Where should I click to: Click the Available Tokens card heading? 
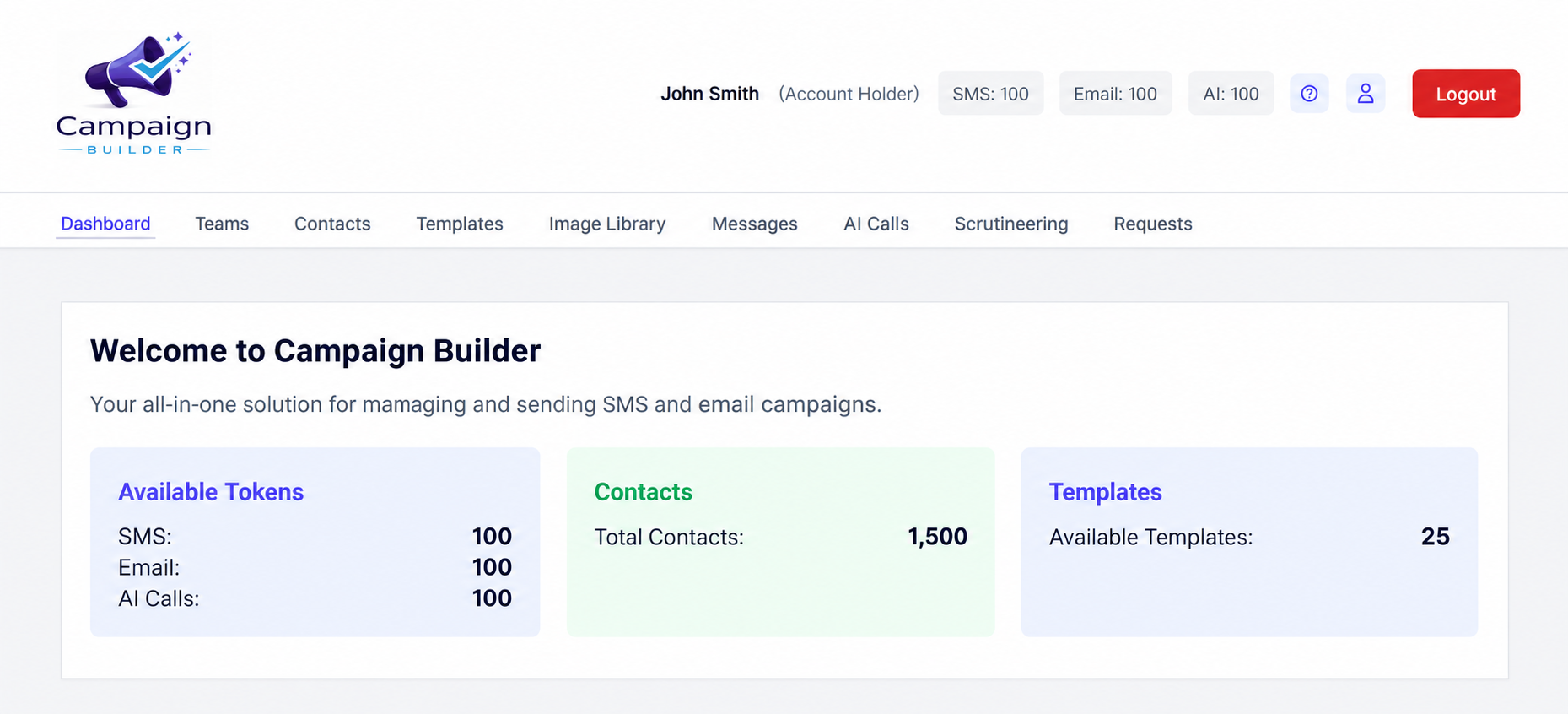pos(211,492)
